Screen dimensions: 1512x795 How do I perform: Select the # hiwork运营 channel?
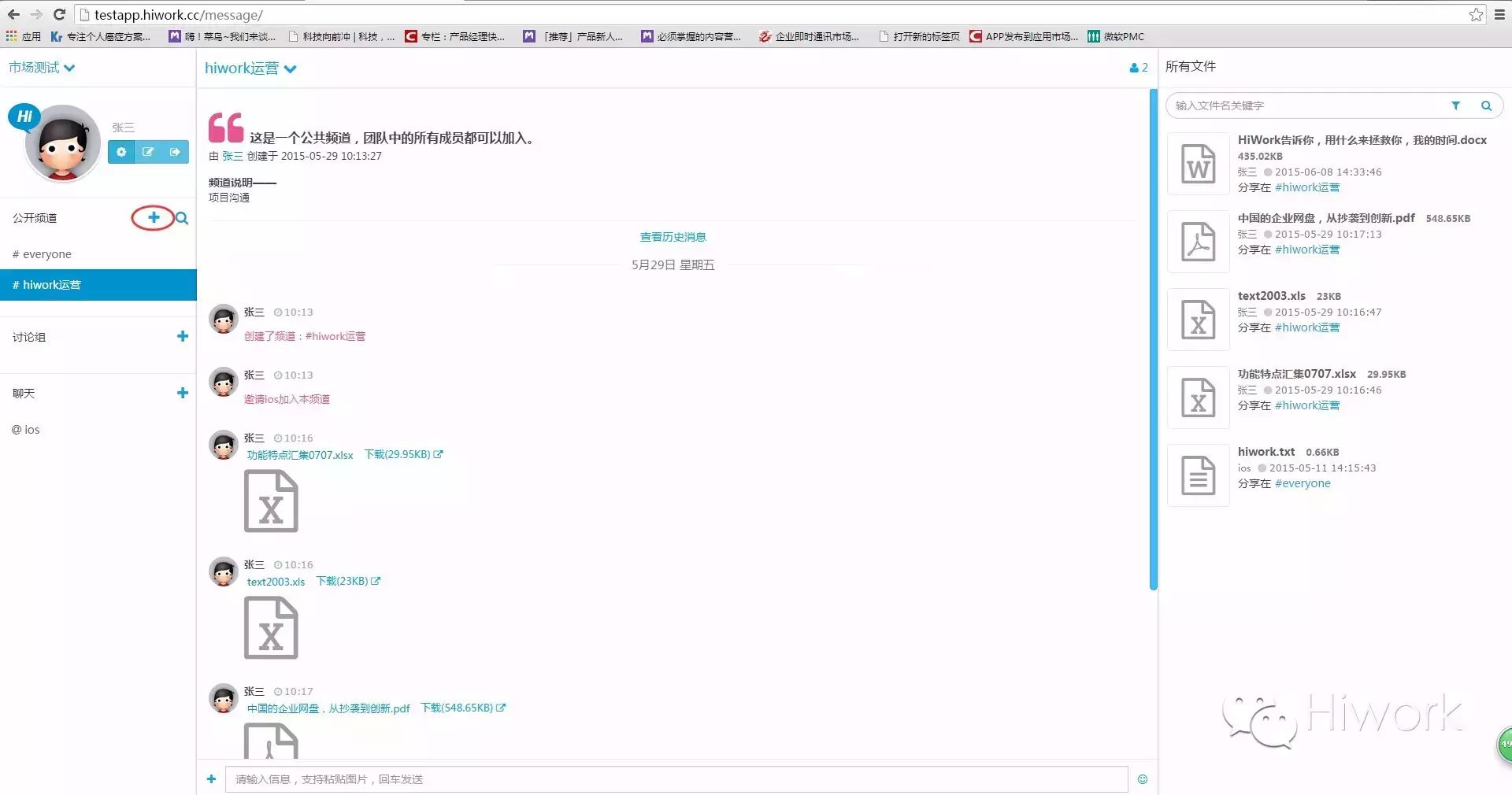click(98, 285)
